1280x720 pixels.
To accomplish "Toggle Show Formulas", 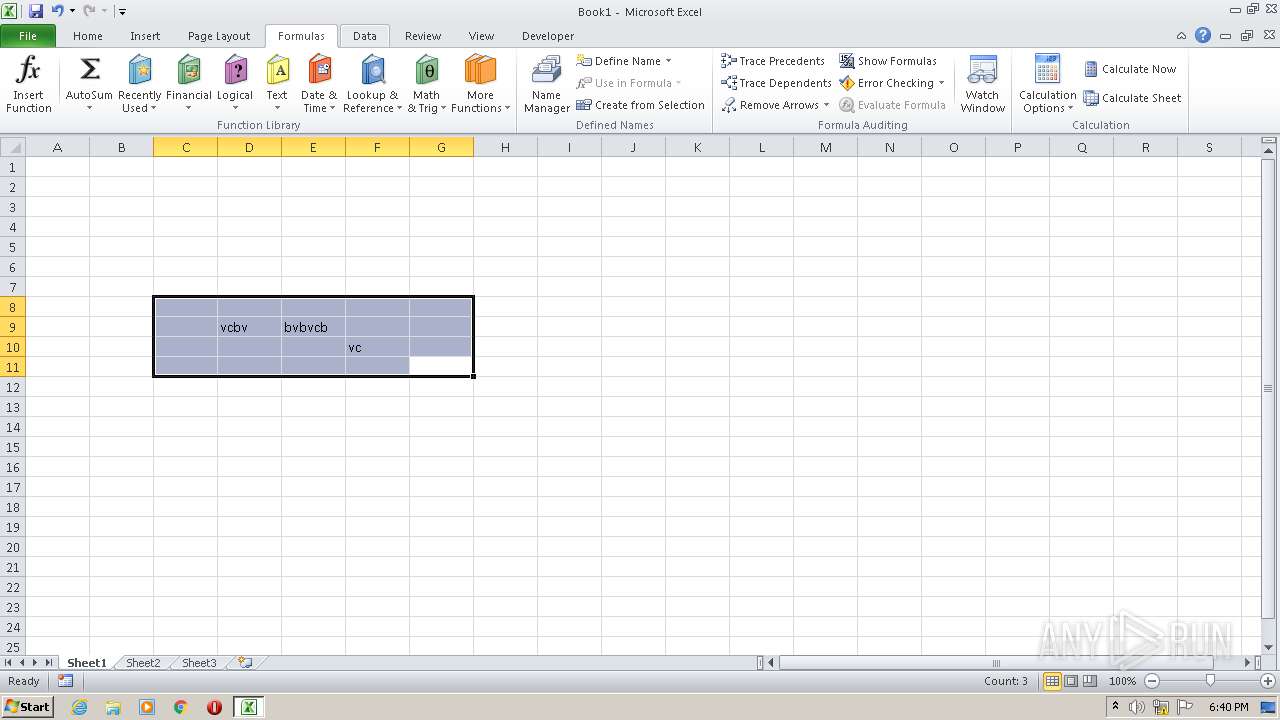I will (888, 61).
